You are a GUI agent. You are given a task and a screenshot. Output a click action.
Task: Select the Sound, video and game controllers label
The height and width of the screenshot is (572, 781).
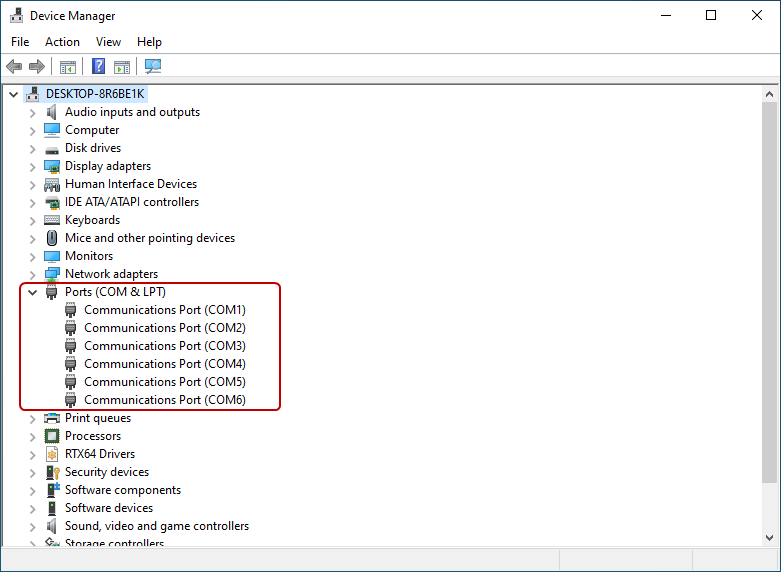(x=157, y=526)
